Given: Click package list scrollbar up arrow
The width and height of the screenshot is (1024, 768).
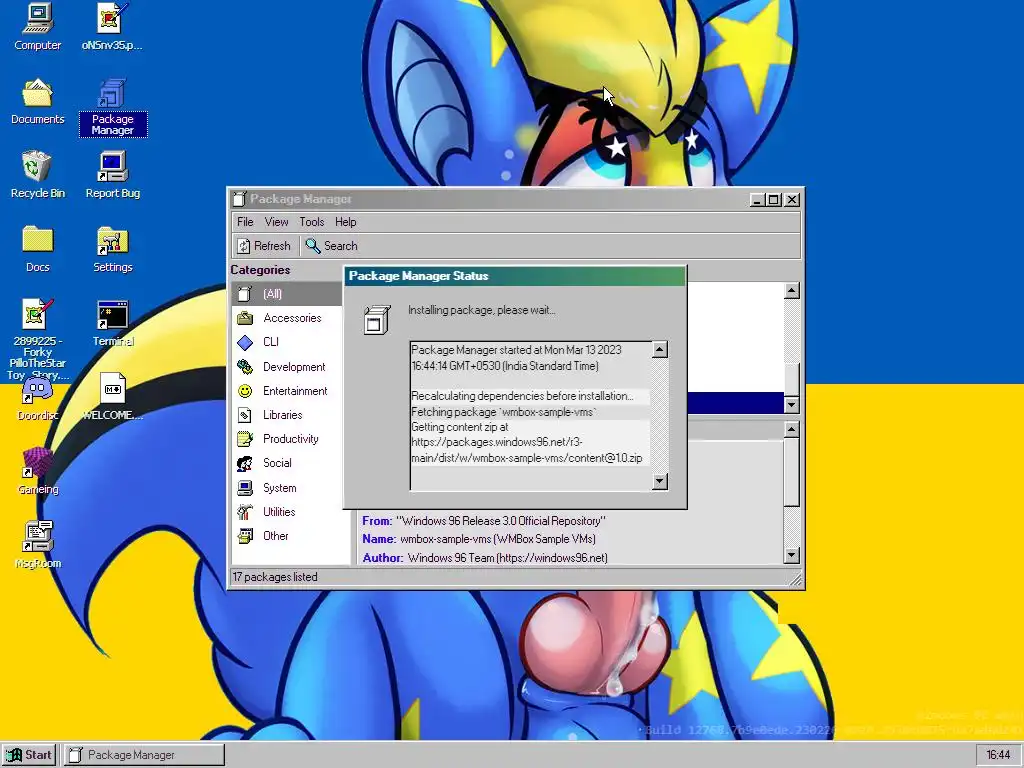Looking at the screenshot, I should pyautogui.click(x=792, y=291).
